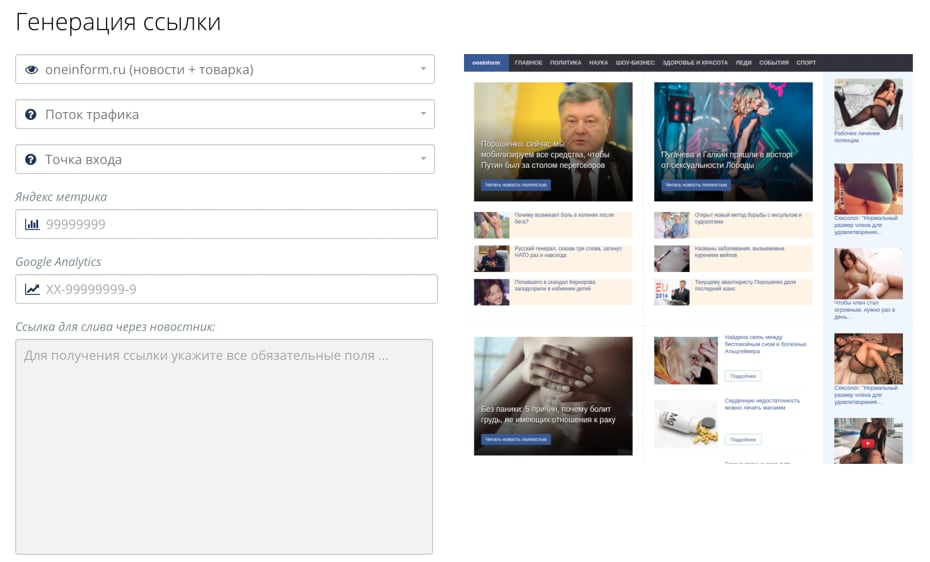Click the eye icon beside oneinform.ru

tap(31, 70)
